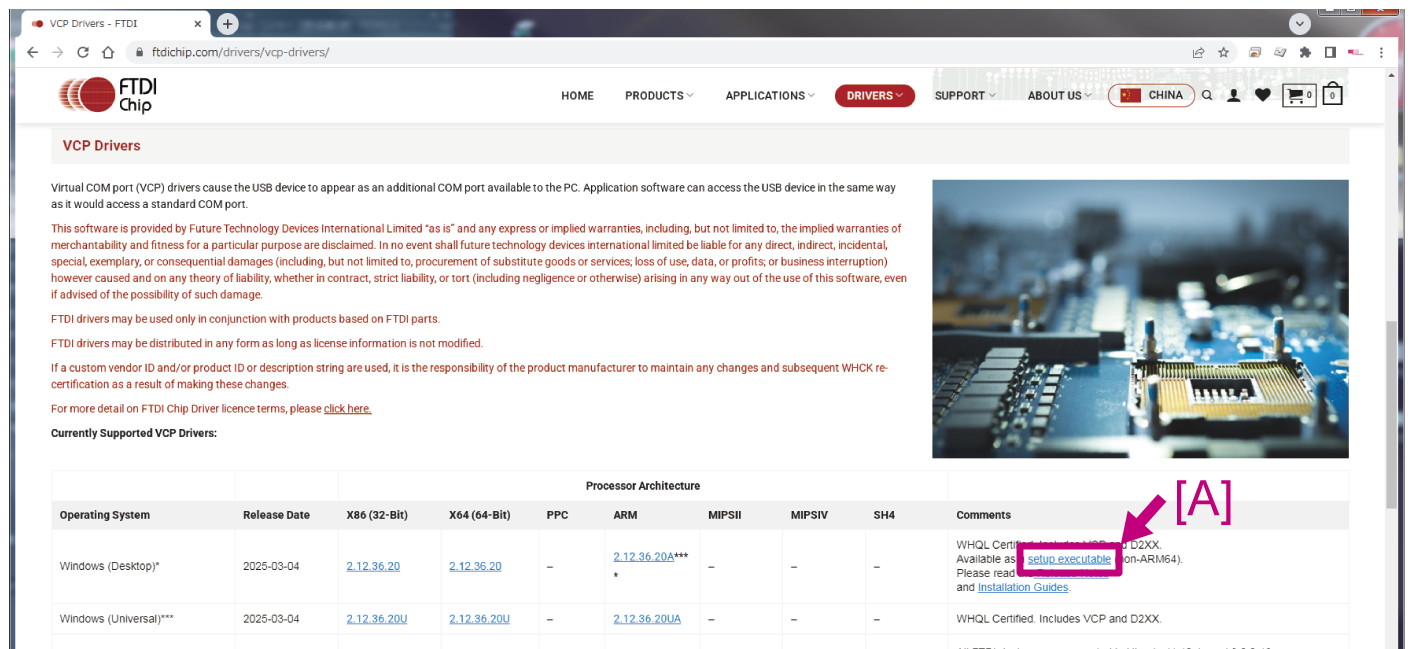The height and width of the screenshot is (649, 1418).
Task: Download the setup executable link
Action: (x=1069, y=559)
